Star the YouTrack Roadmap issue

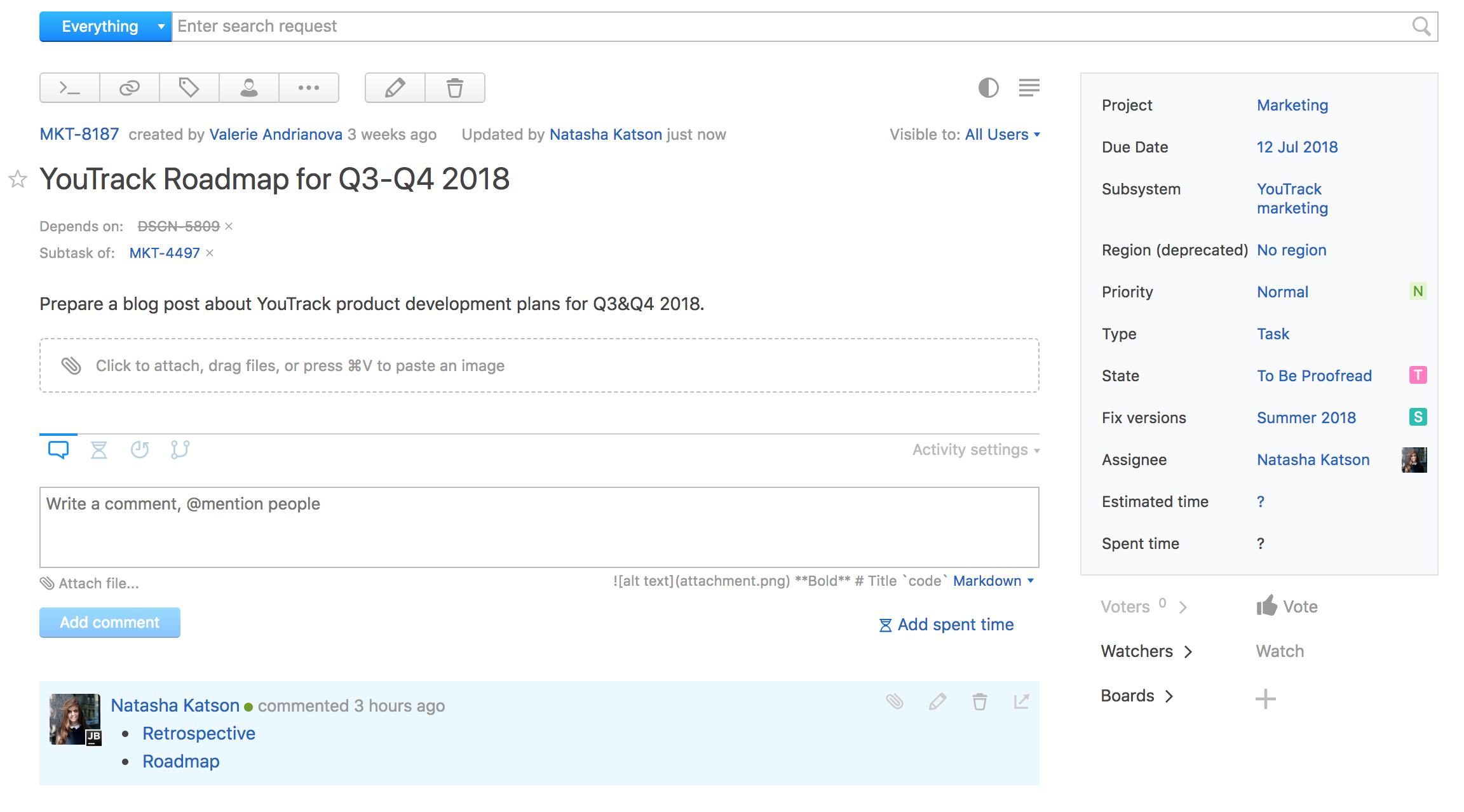click(x=18, y=179)
